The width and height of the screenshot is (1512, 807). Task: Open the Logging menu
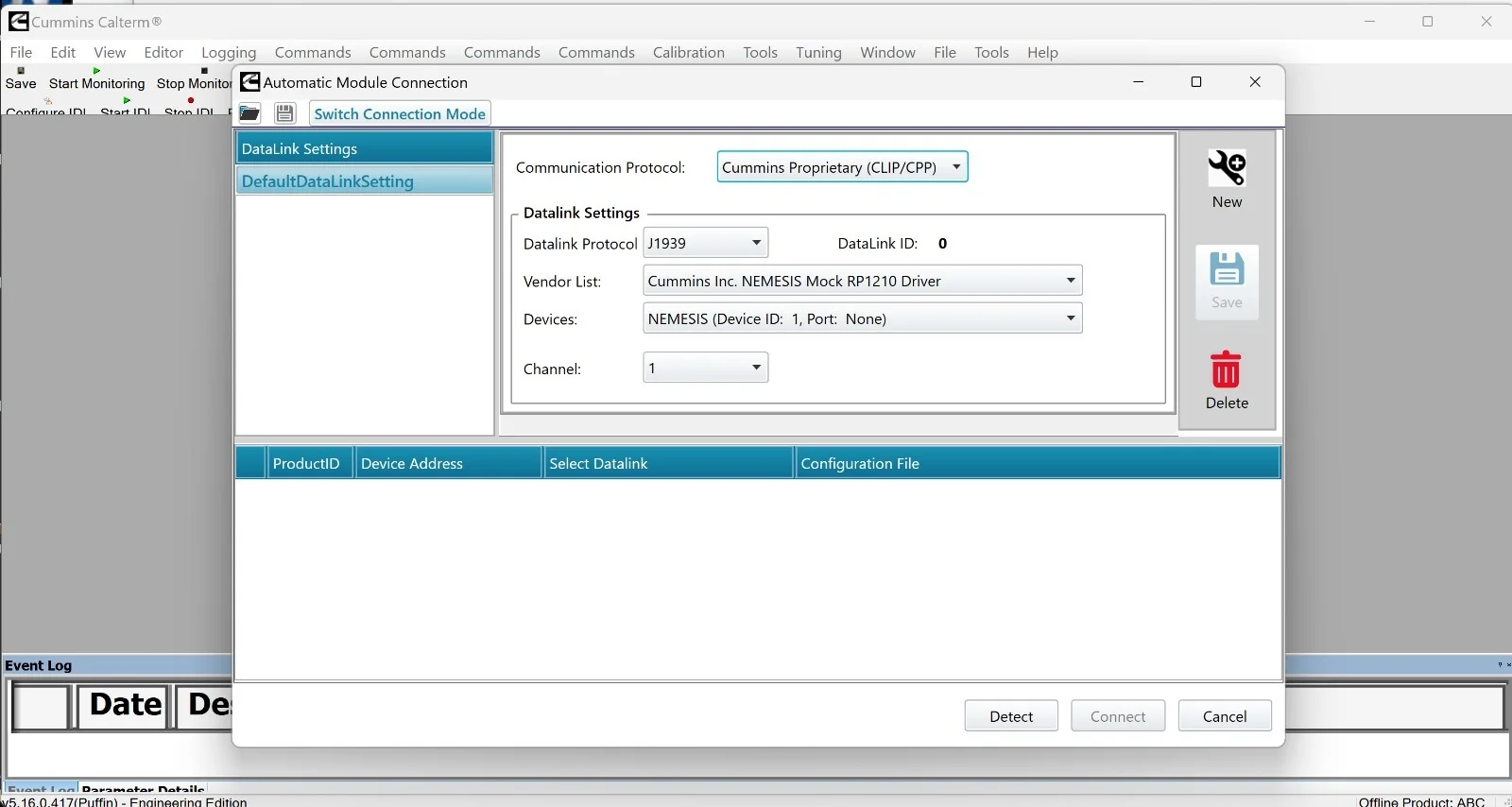pyautogui.click(x=229, y=52)
